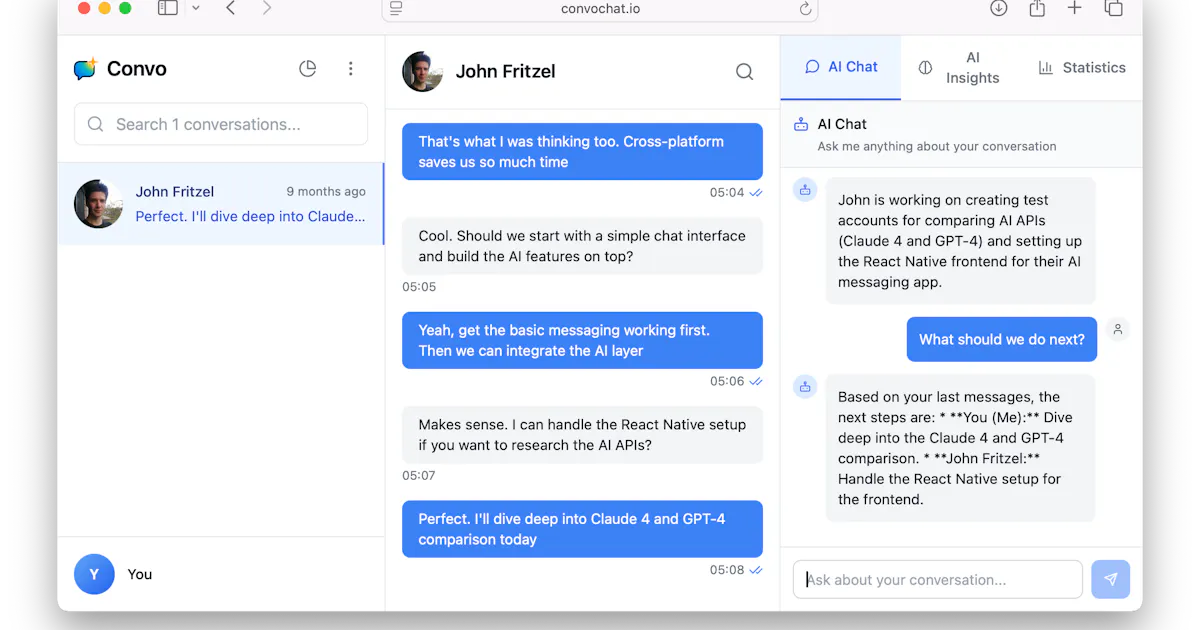Image resolution: width=1200 pixels, height=630 pixels.
Task: Click the Ask me anything subtitle
Action: (x=937, y=146)
